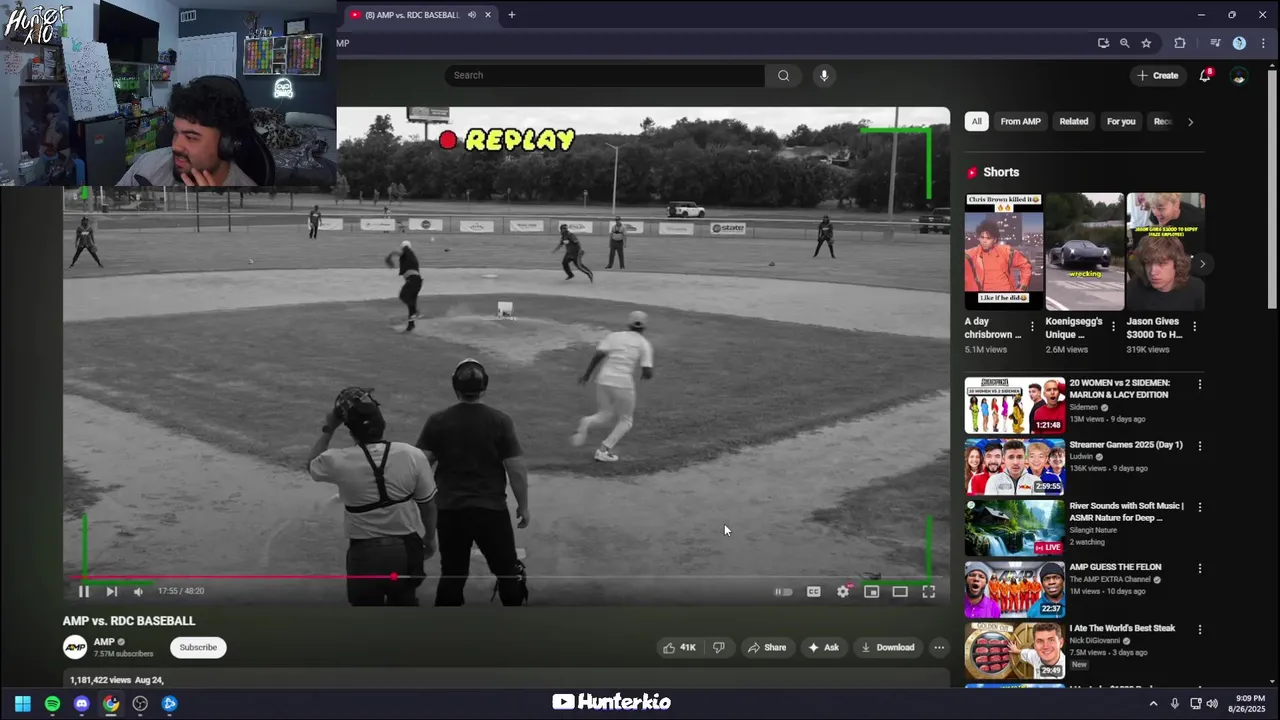The width and height of the screenshot is (1280, 720).
Task: Share the AMP vs. RDC BASEBALL video
Action: [x=767, y=647]
